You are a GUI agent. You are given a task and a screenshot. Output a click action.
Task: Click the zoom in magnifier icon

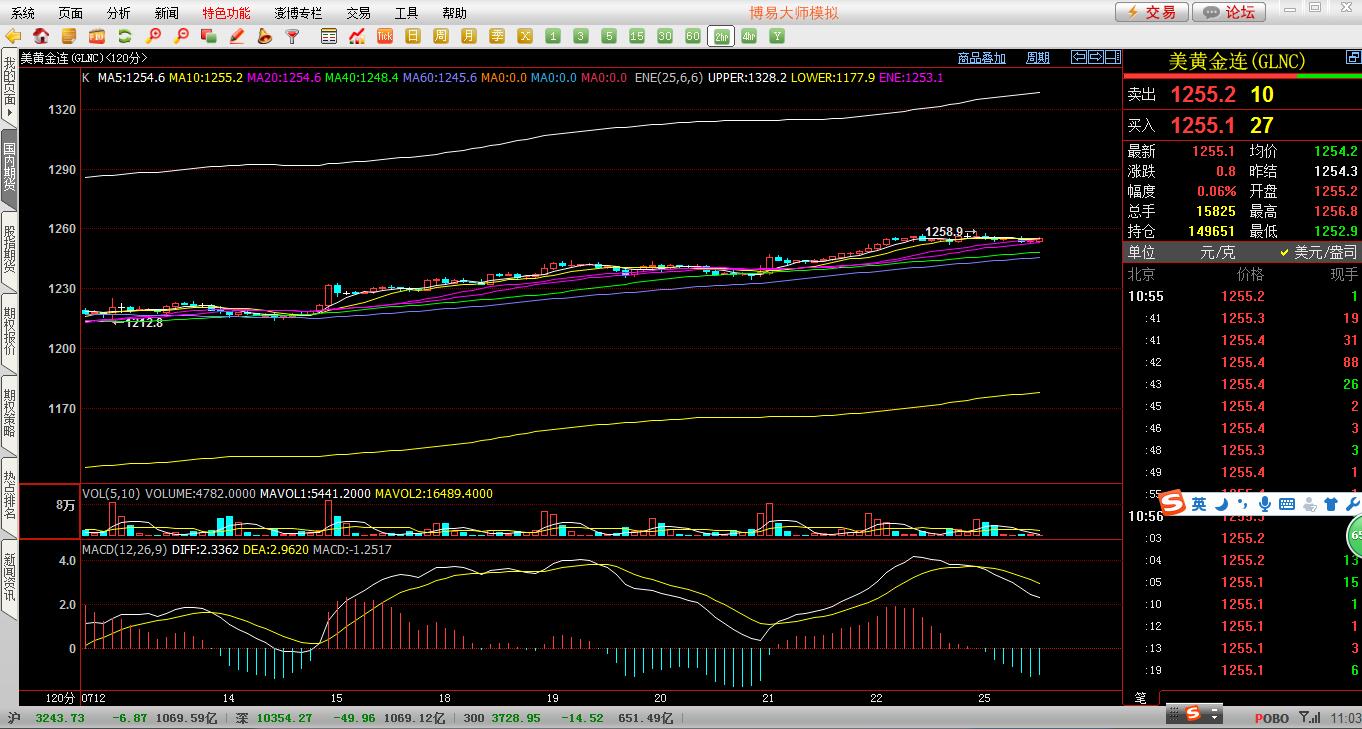tap(153, 36)
